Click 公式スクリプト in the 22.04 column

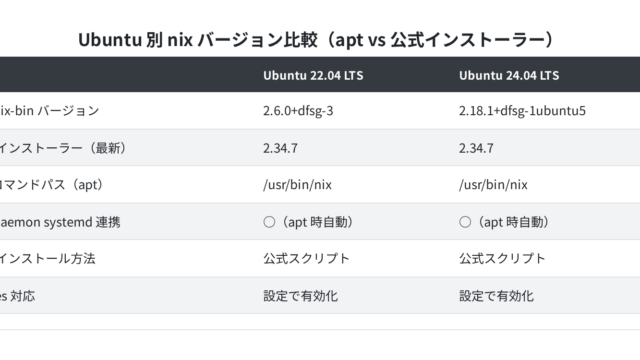[306, 259]
